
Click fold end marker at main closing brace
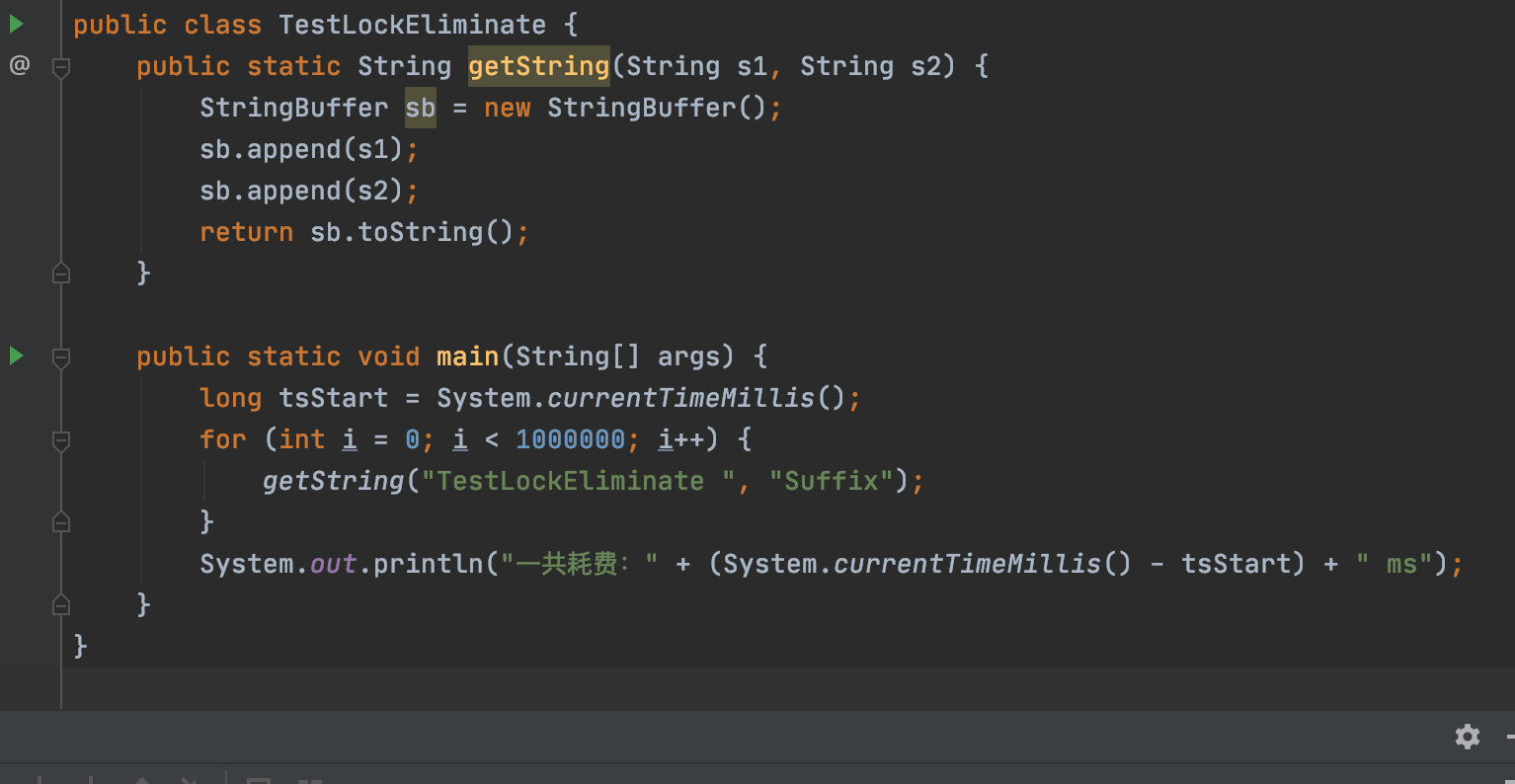61,604
